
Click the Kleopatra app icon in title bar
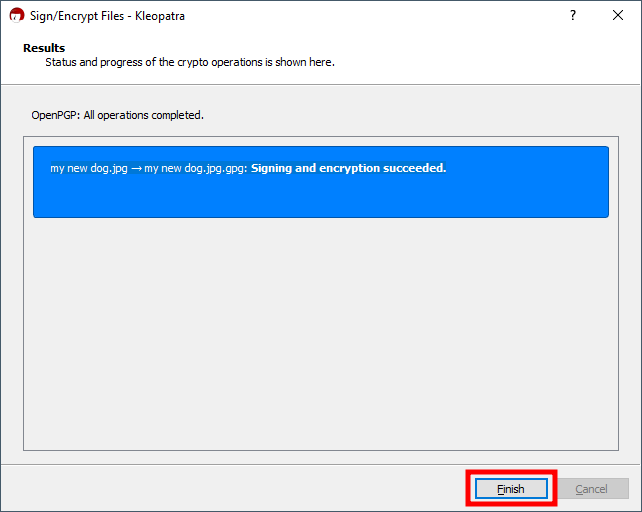(16, 16)
